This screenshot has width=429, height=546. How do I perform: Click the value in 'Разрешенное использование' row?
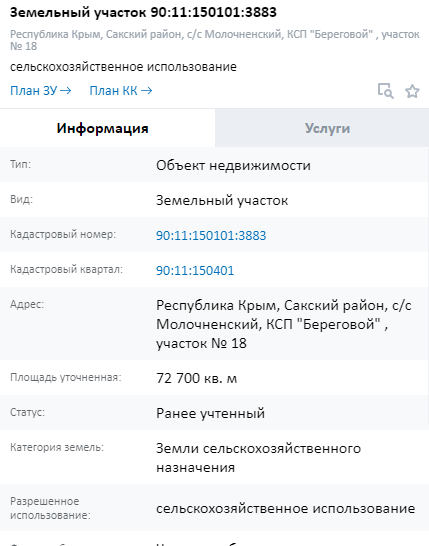[x=286, y=509]
